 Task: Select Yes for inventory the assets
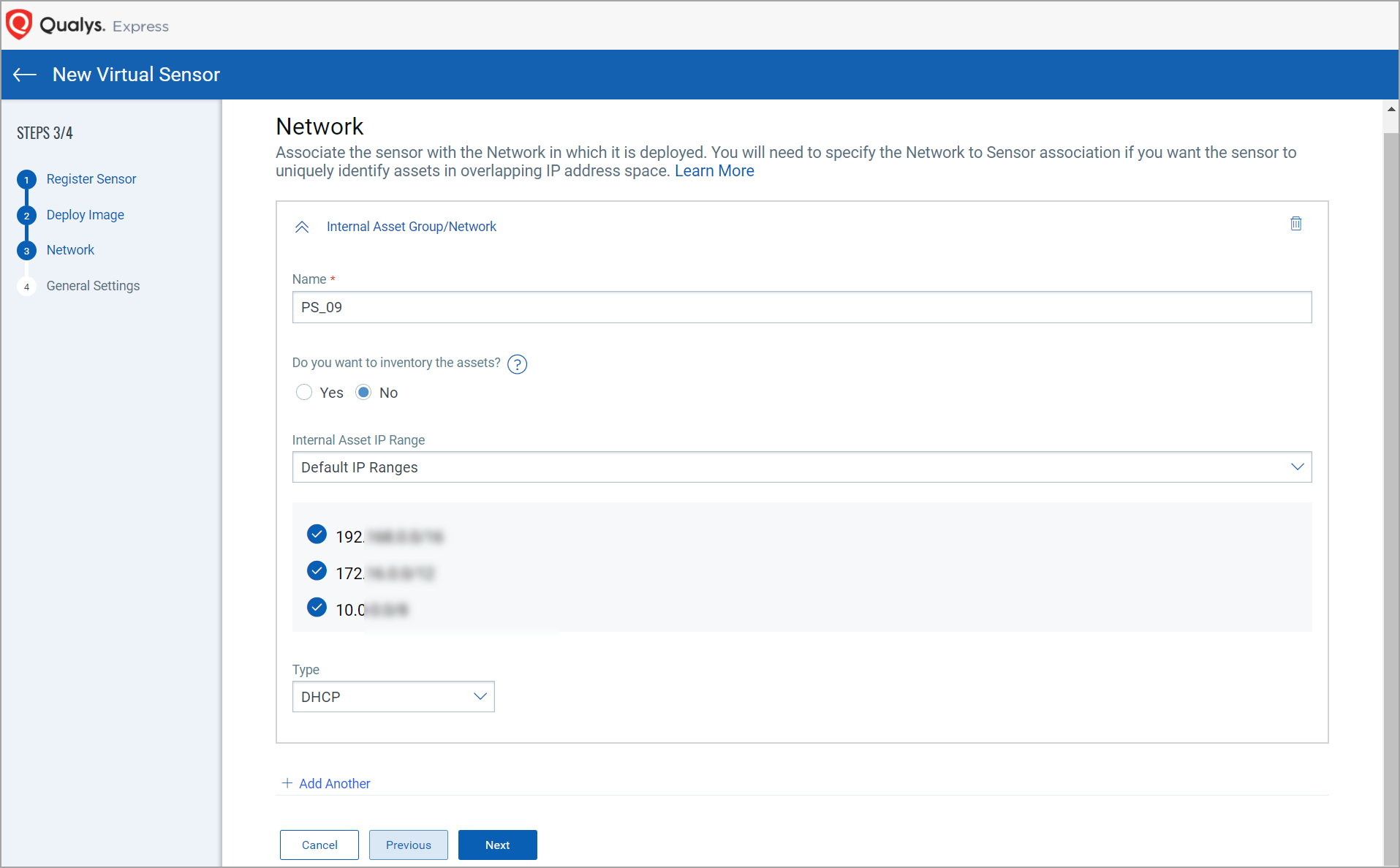point(304,393)
